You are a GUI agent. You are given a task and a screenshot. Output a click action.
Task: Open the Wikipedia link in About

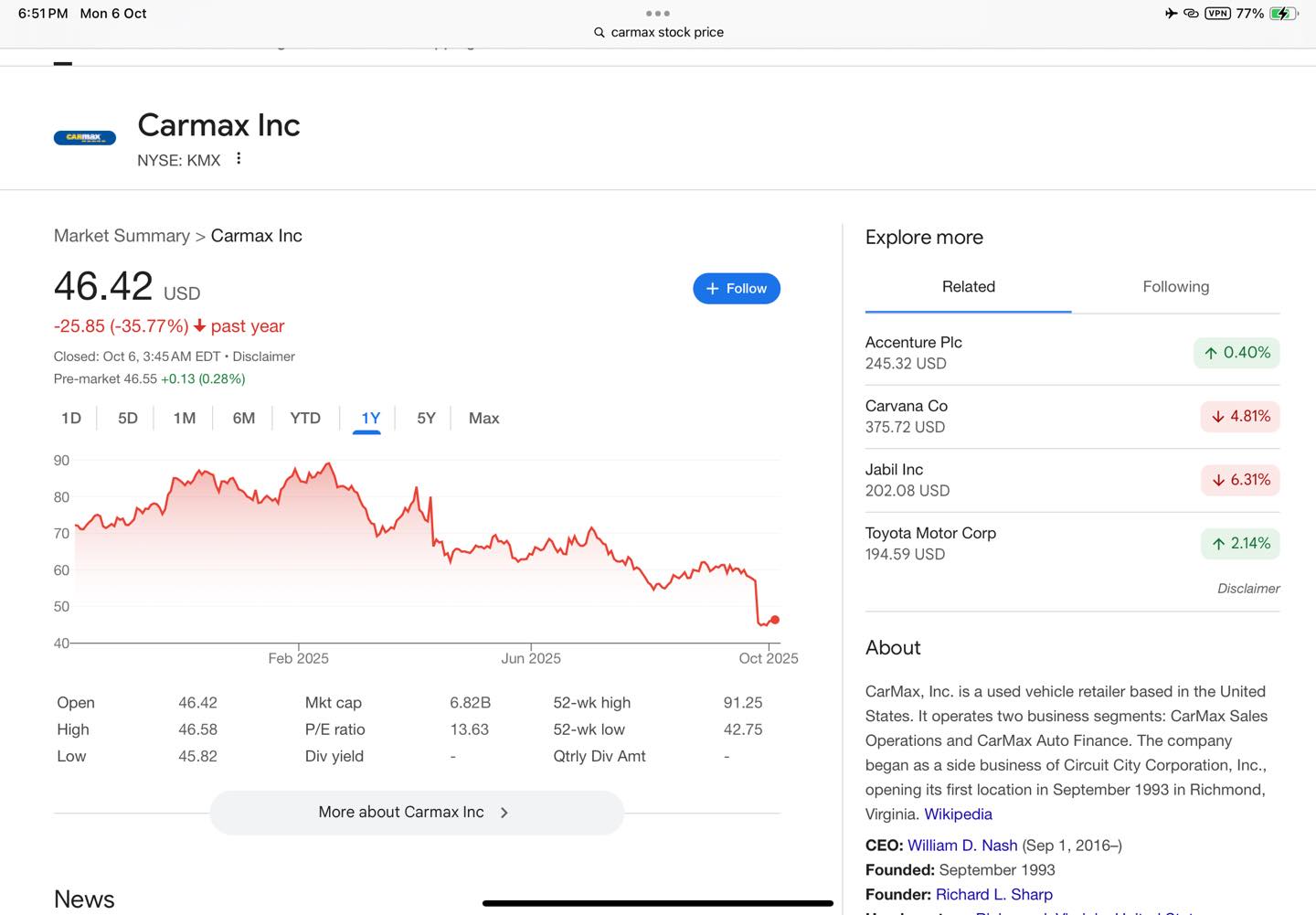click(x=958, y=814)
